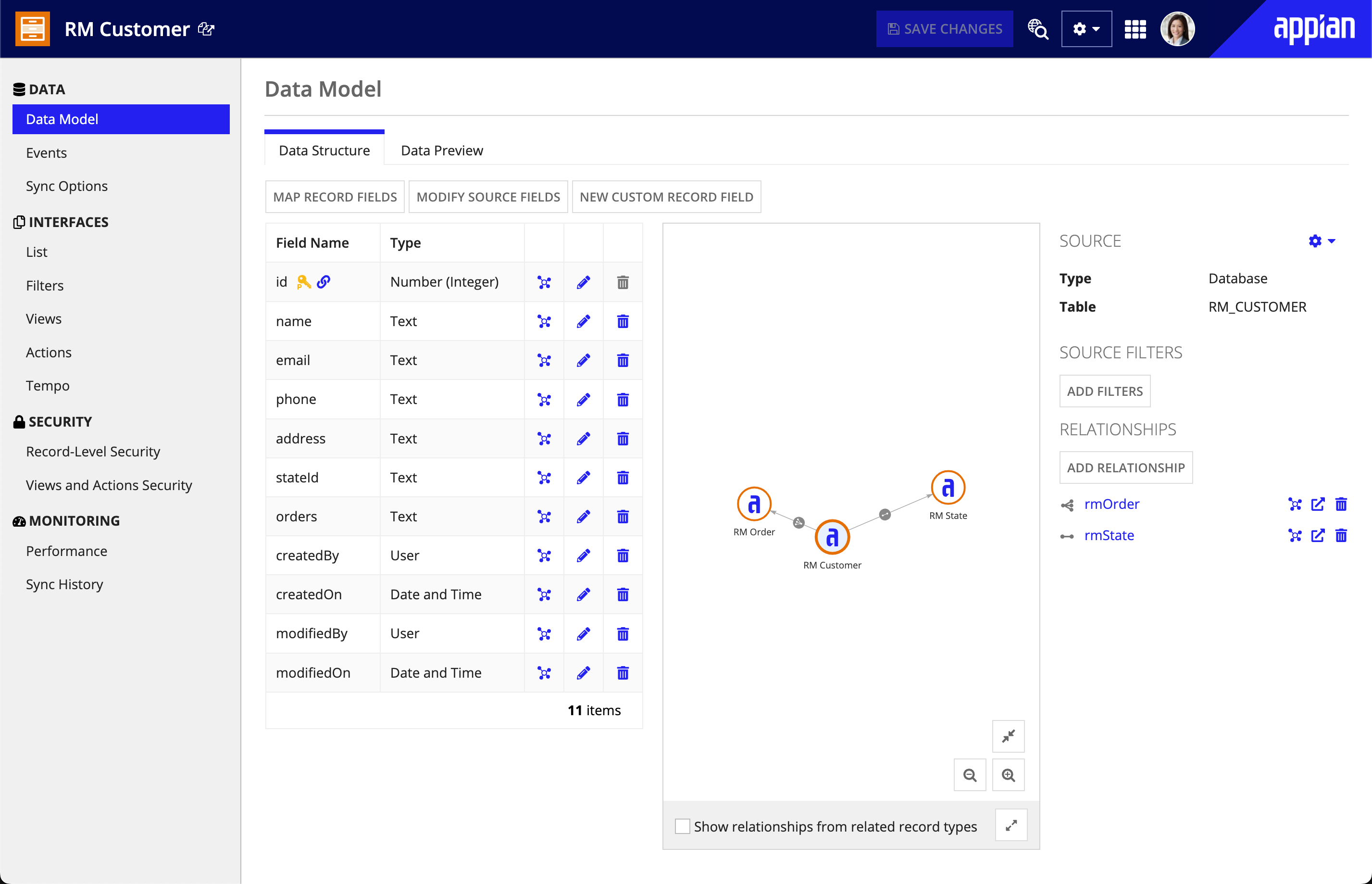Edit the email field with pencil icon

(583, 361)
